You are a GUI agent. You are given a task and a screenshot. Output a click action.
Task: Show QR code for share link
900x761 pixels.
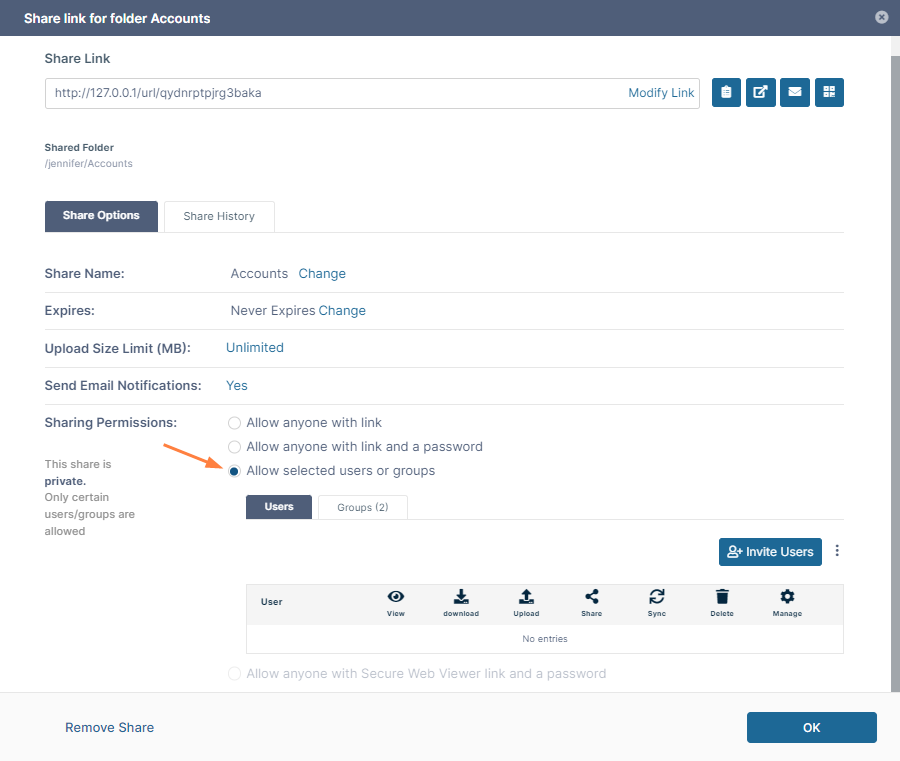829,93
